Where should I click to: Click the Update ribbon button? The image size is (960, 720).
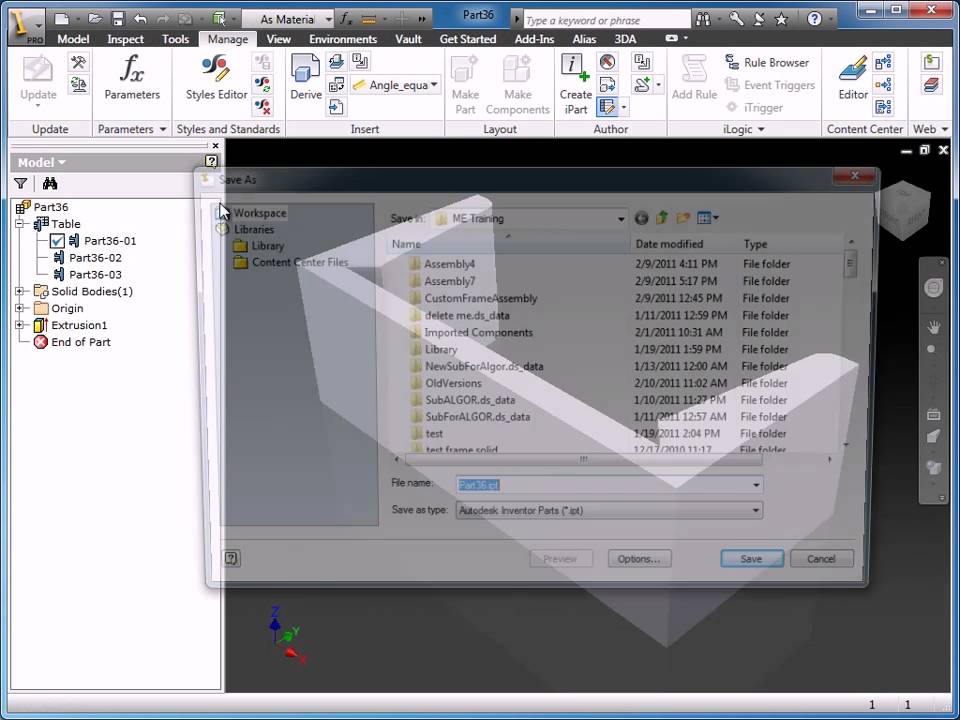(38, 80)
